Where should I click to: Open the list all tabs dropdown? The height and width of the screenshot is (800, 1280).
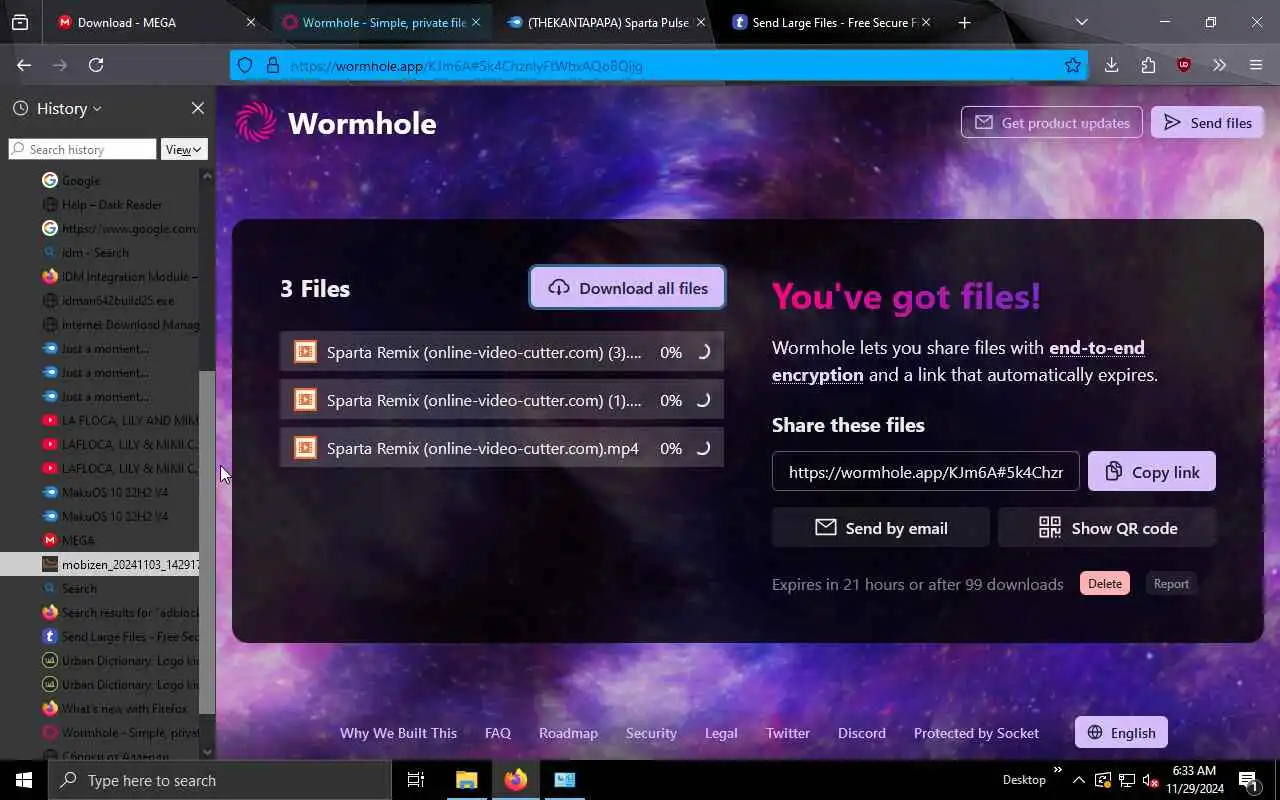[1081, 22]
